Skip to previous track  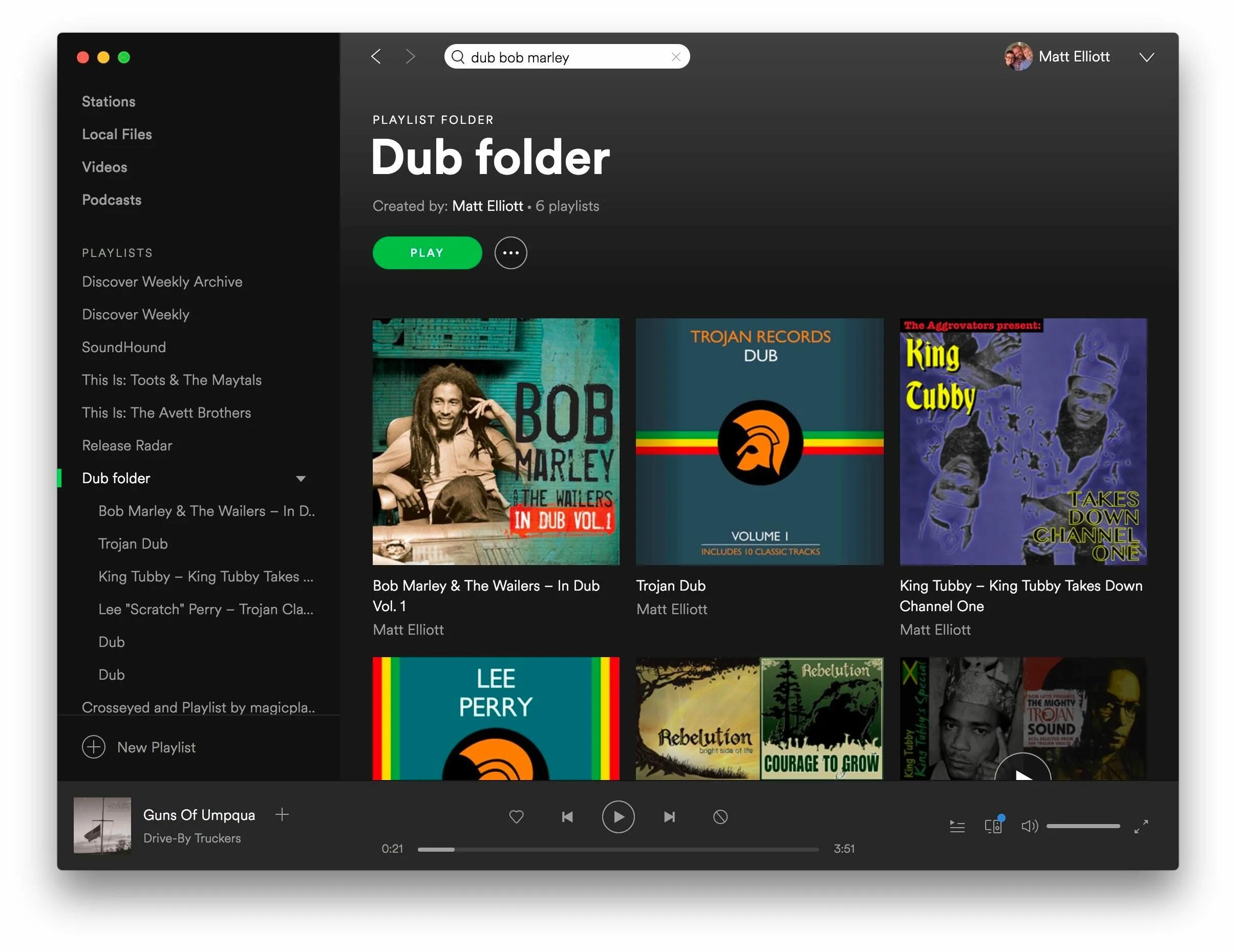coord(567,816)
